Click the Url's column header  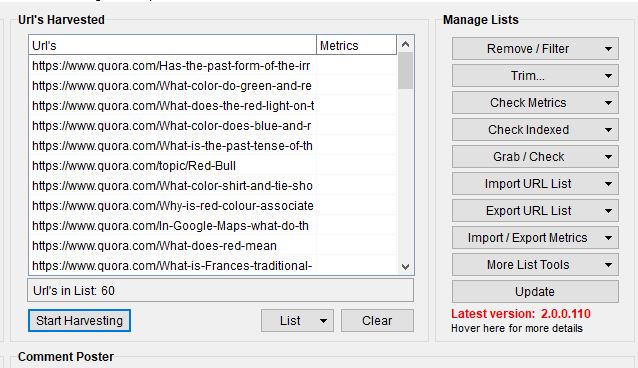[x=173, y=45]
